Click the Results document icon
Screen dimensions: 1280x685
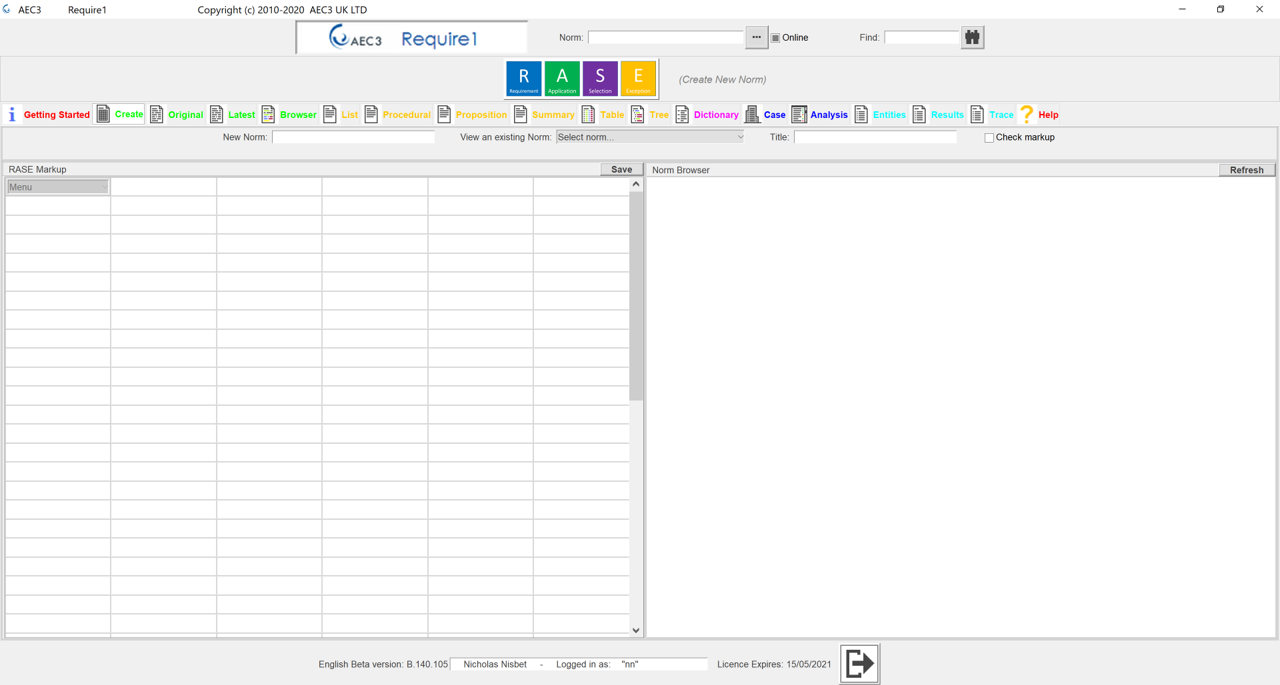point(919,115)
